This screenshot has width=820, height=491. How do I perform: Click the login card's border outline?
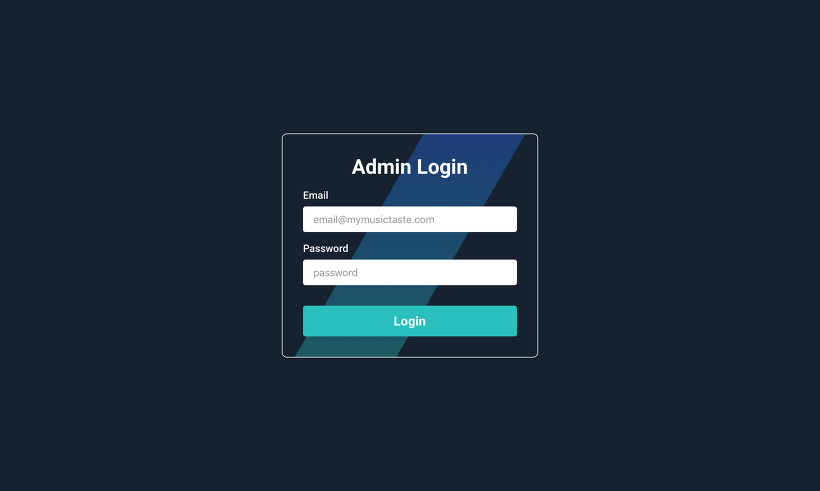pyautogui.click(x=282, y=246)
